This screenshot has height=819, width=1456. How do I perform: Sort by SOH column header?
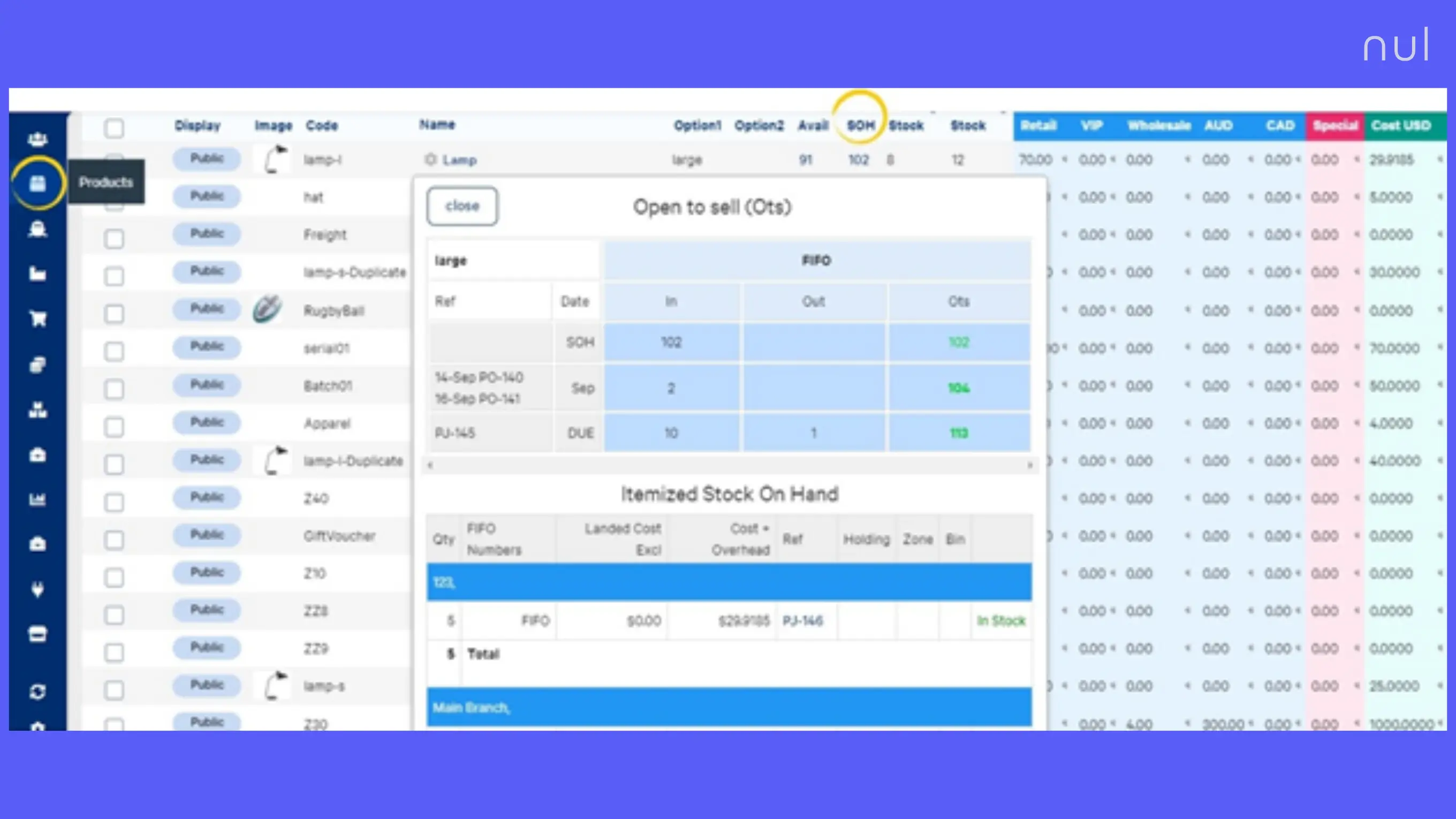pos(860,125)
